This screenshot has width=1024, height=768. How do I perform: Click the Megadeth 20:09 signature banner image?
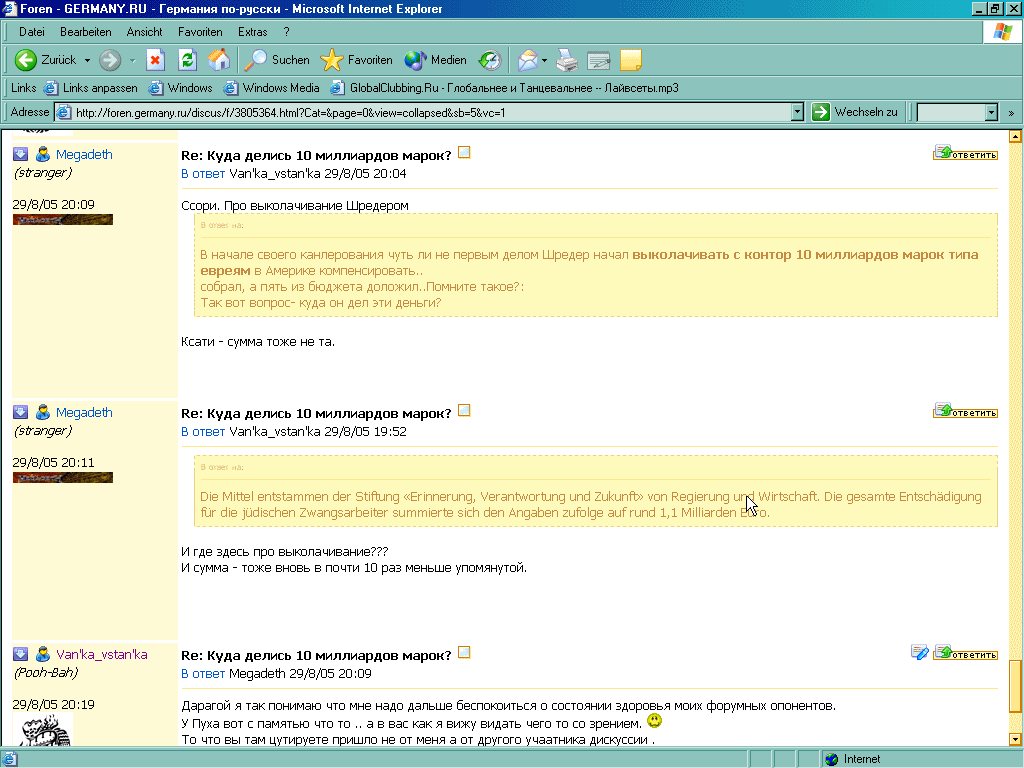pyautogui.click(x=63, y=219)
